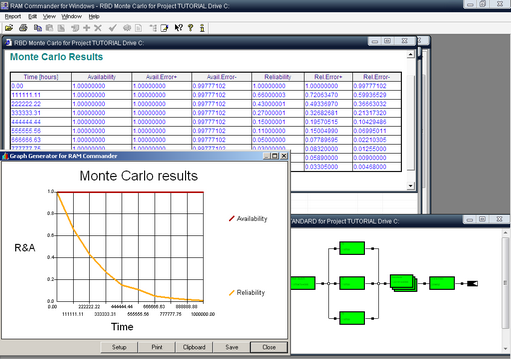The image size is (511, 360).
Task: Click the Monte Carlo results graph title
Action: 139,176
